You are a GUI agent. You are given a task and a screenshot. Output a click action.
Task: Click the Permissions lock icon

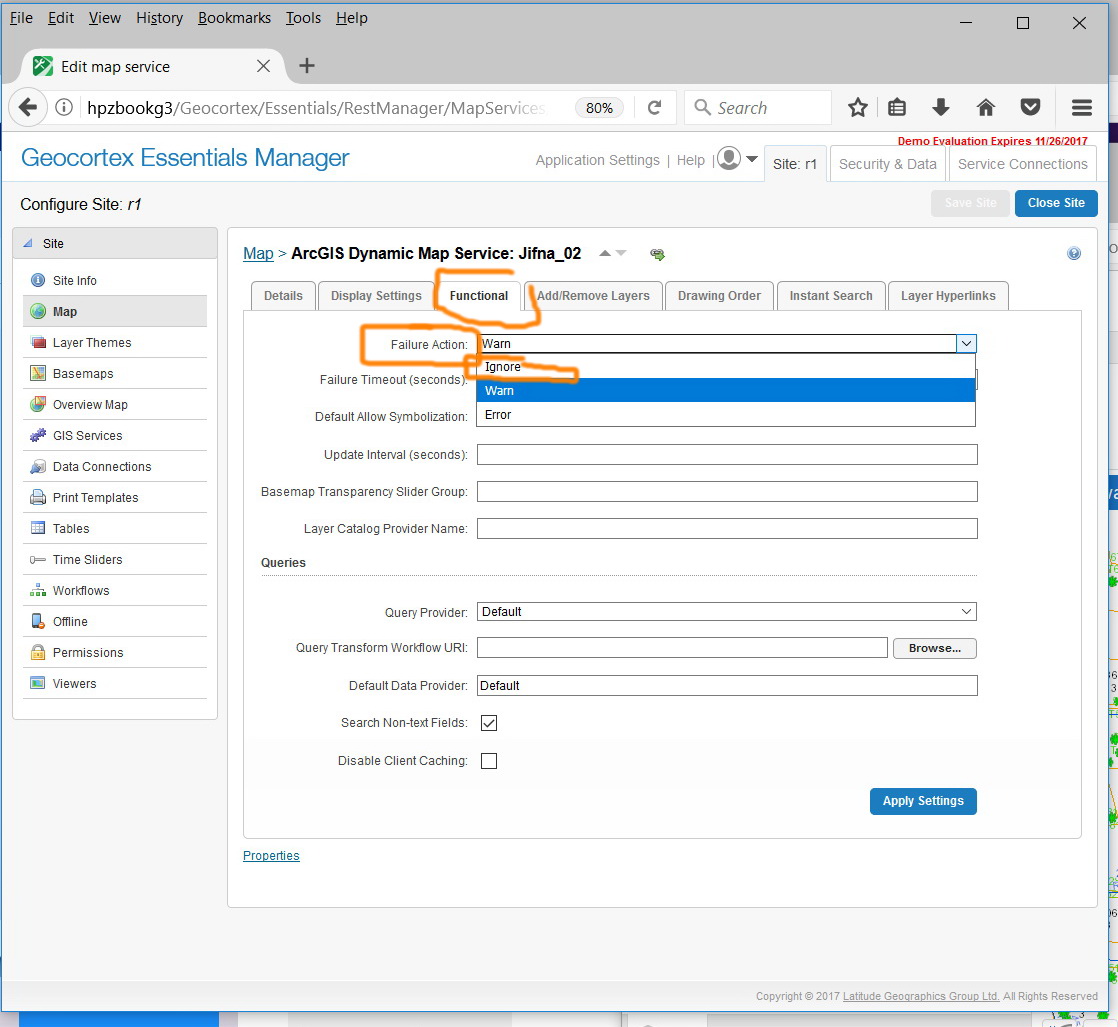(38, 653)
